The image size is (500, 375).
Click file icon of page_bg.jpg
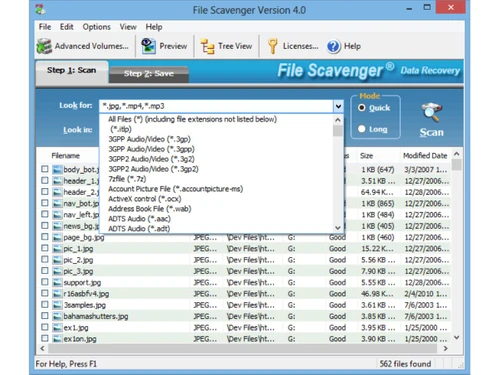tap(57, 237)
